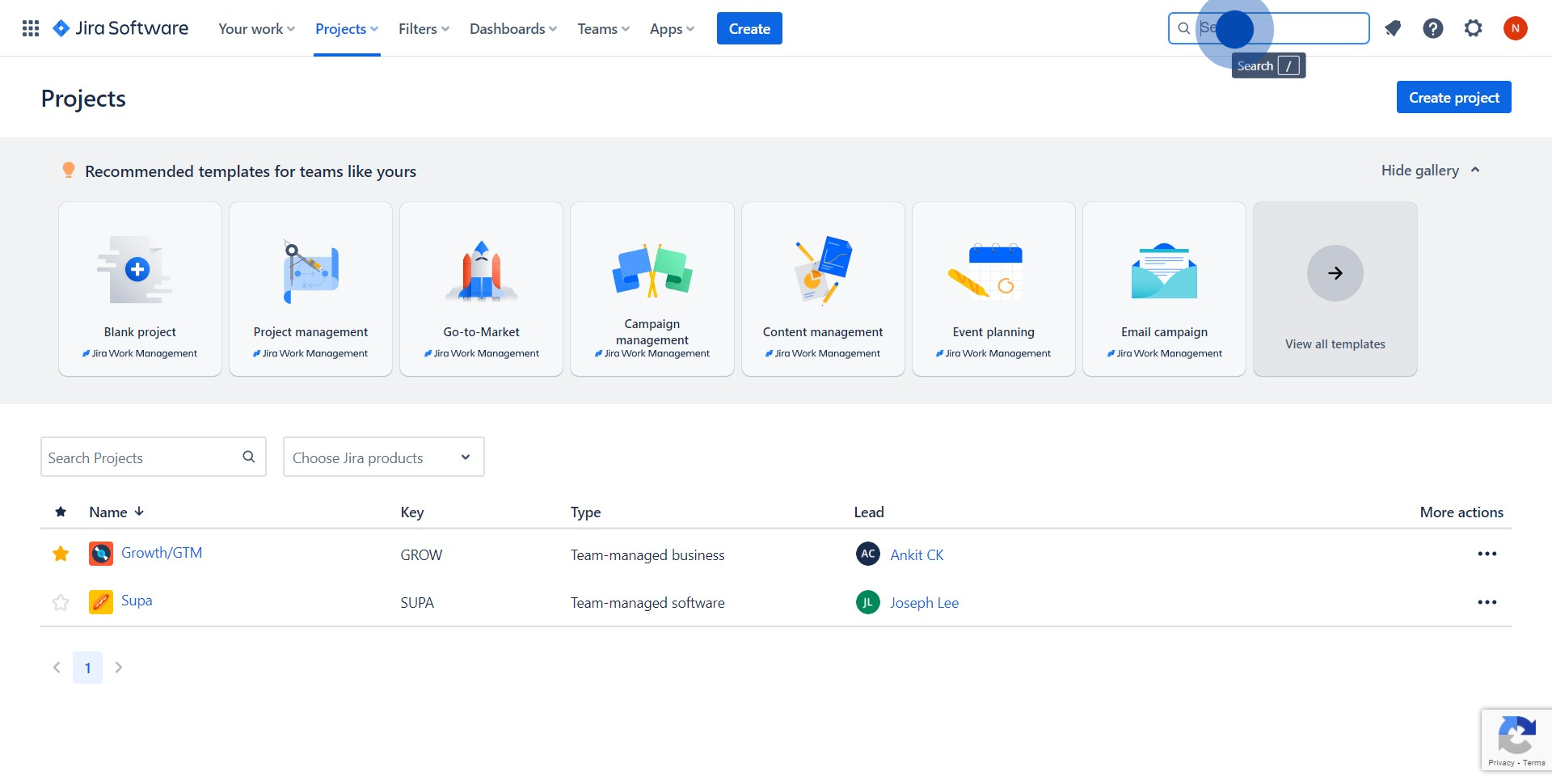Select the Blank project template card
Image resolution: width=1552 pixels, height=784 pixels.
click(140, 289)
